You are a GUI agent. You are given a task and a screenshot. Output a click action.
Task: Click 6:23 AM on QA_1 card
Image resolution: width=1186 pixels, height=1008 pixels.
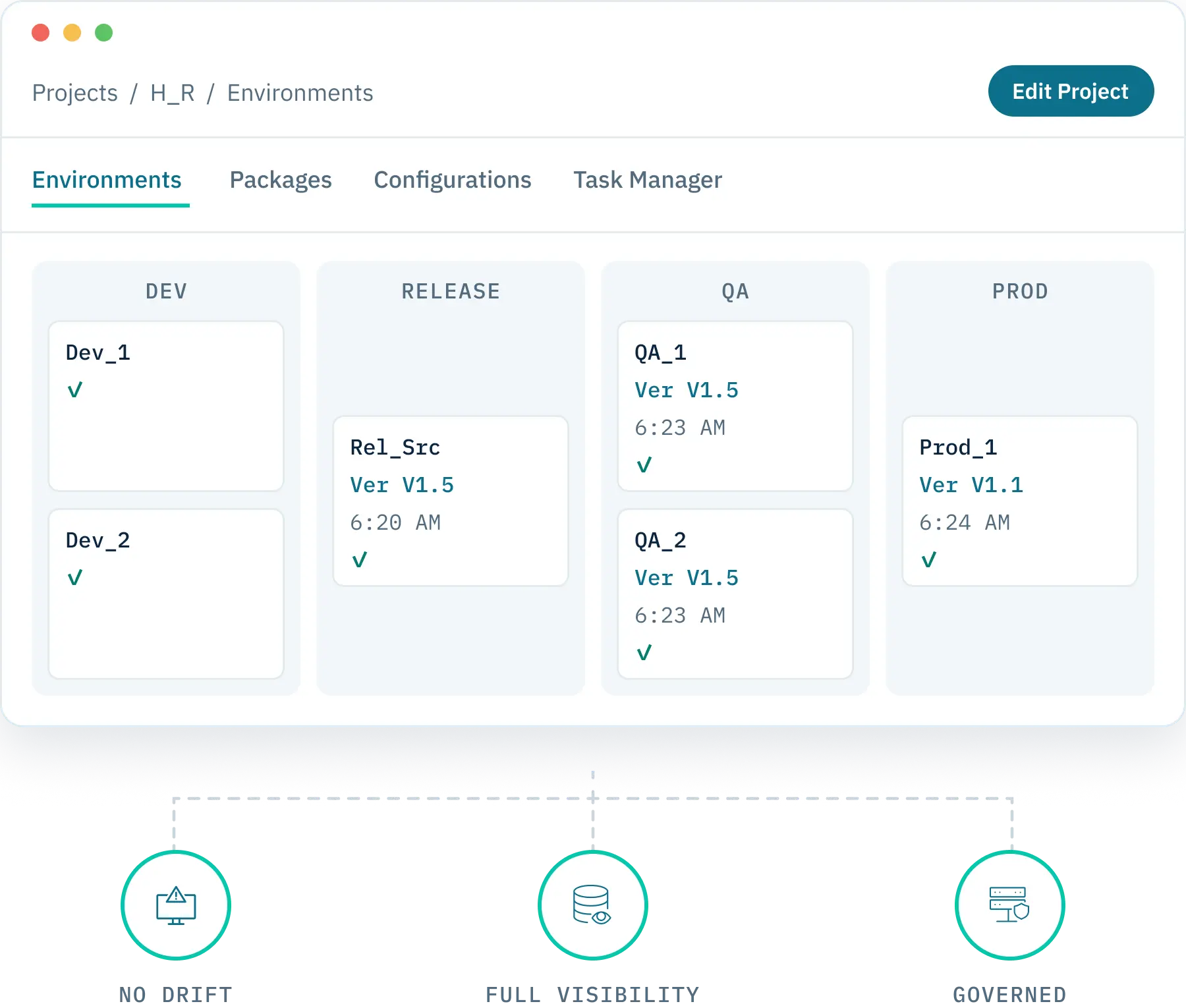pyautogui.click(x=680, y=428)
